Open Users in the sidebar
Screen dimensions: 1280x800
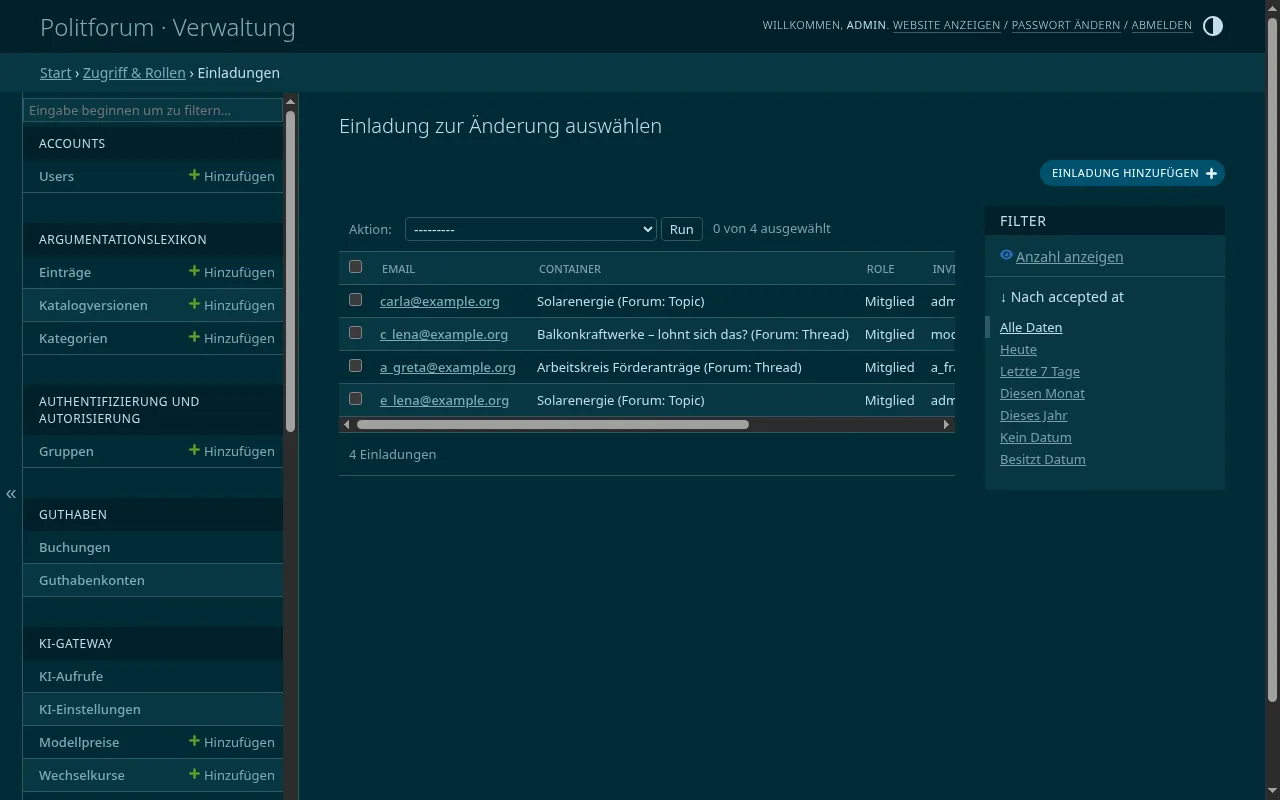coord(56,176)
